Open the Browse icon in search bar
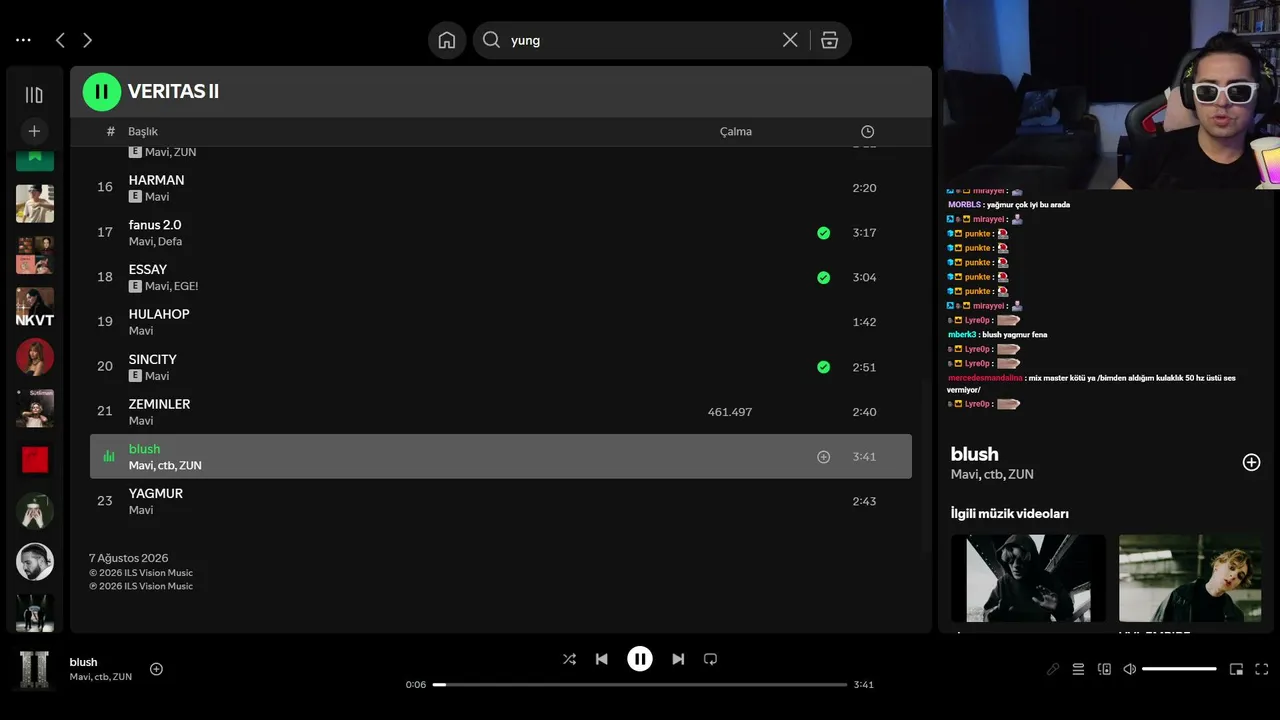 point(829,40)
